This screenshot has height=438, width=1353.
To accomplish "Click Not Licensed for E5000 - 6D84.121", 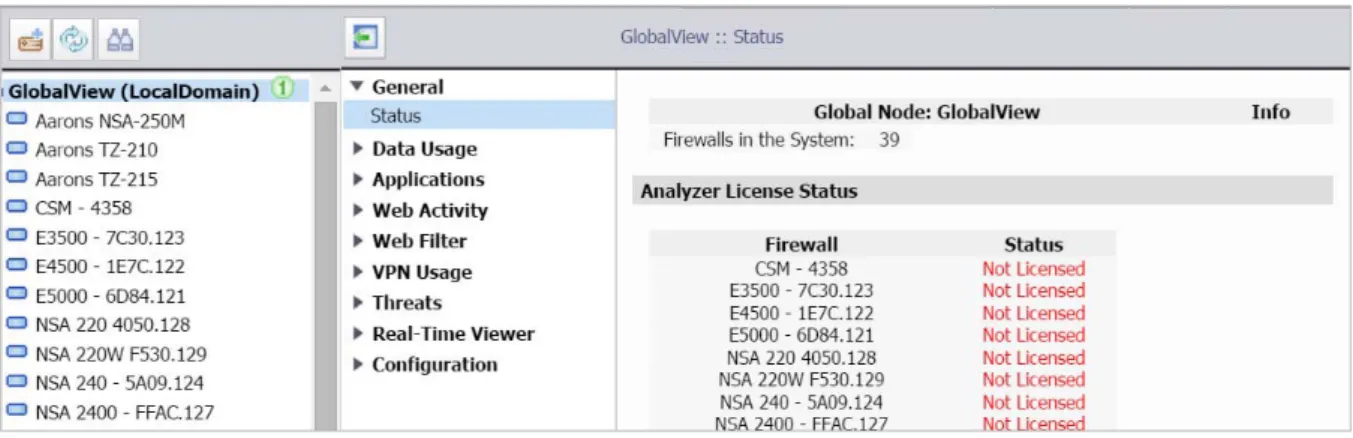I will [x=1033, y=335].
